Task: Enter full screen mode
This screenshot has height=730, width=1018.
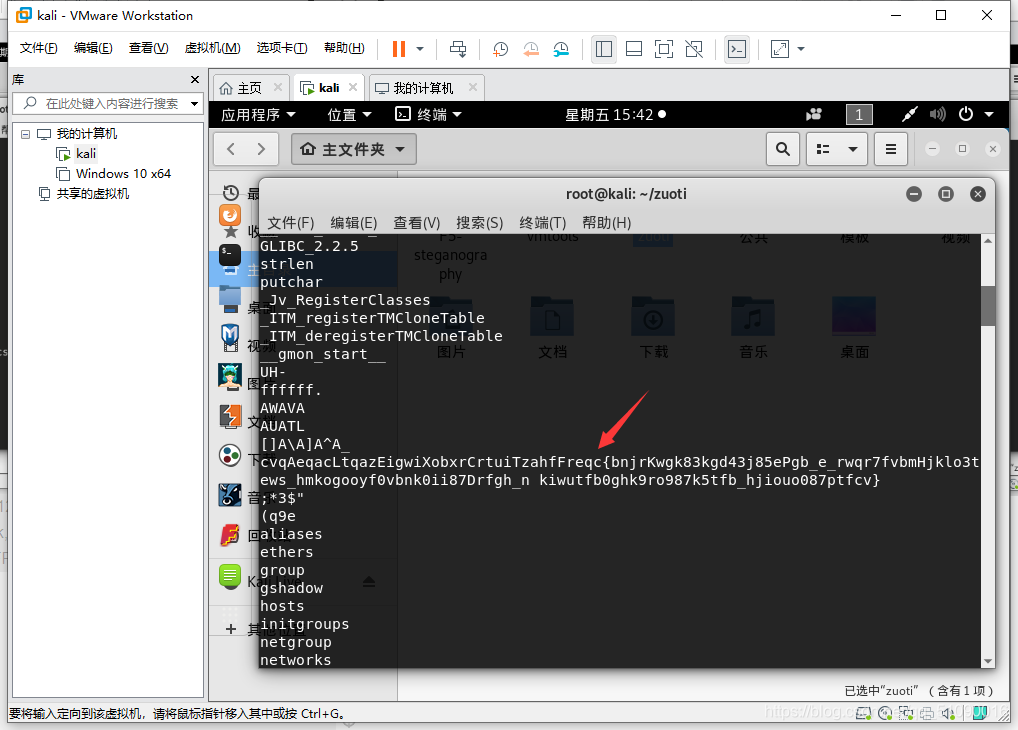Action: [x=664, y=49]
